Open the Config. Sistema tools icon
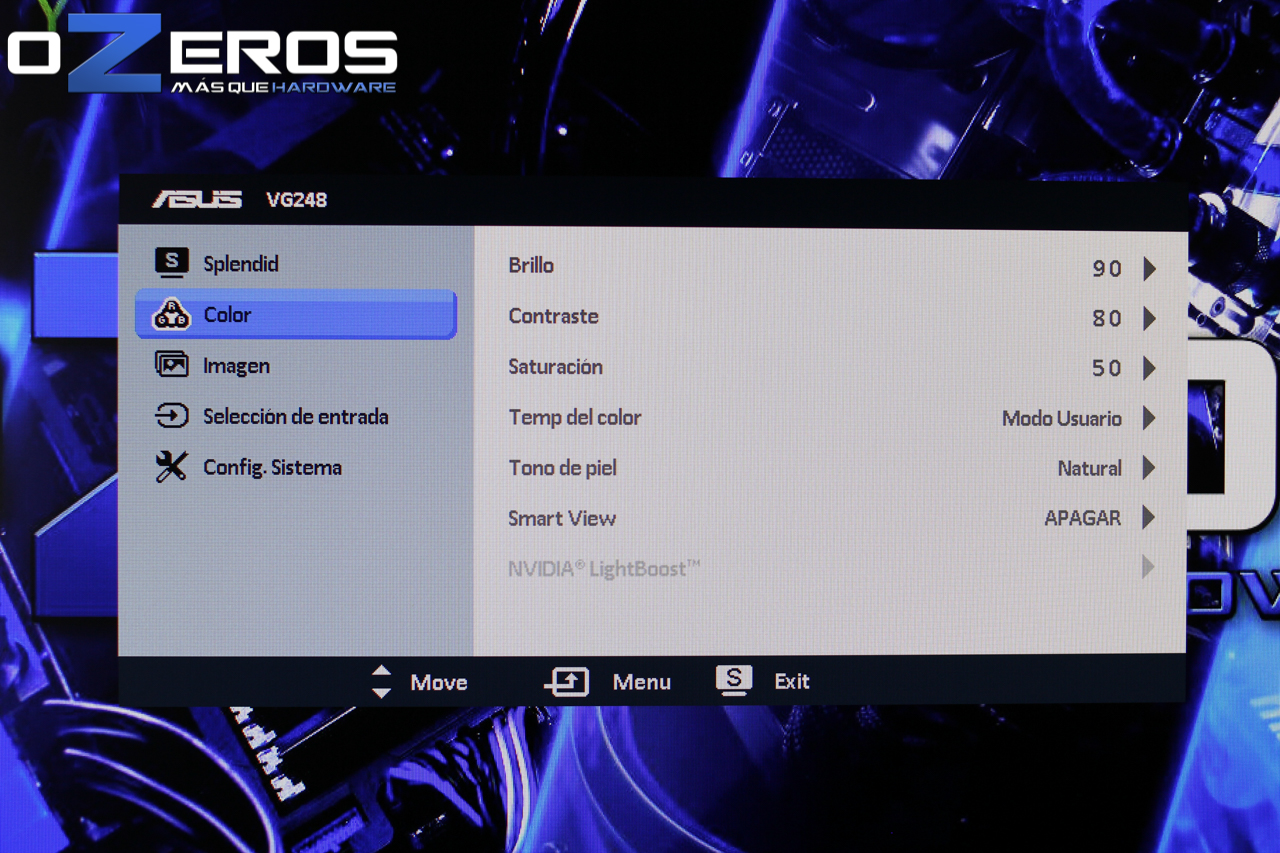The height and width of the screenshot is (853, 1280). (x=171, y=467)
